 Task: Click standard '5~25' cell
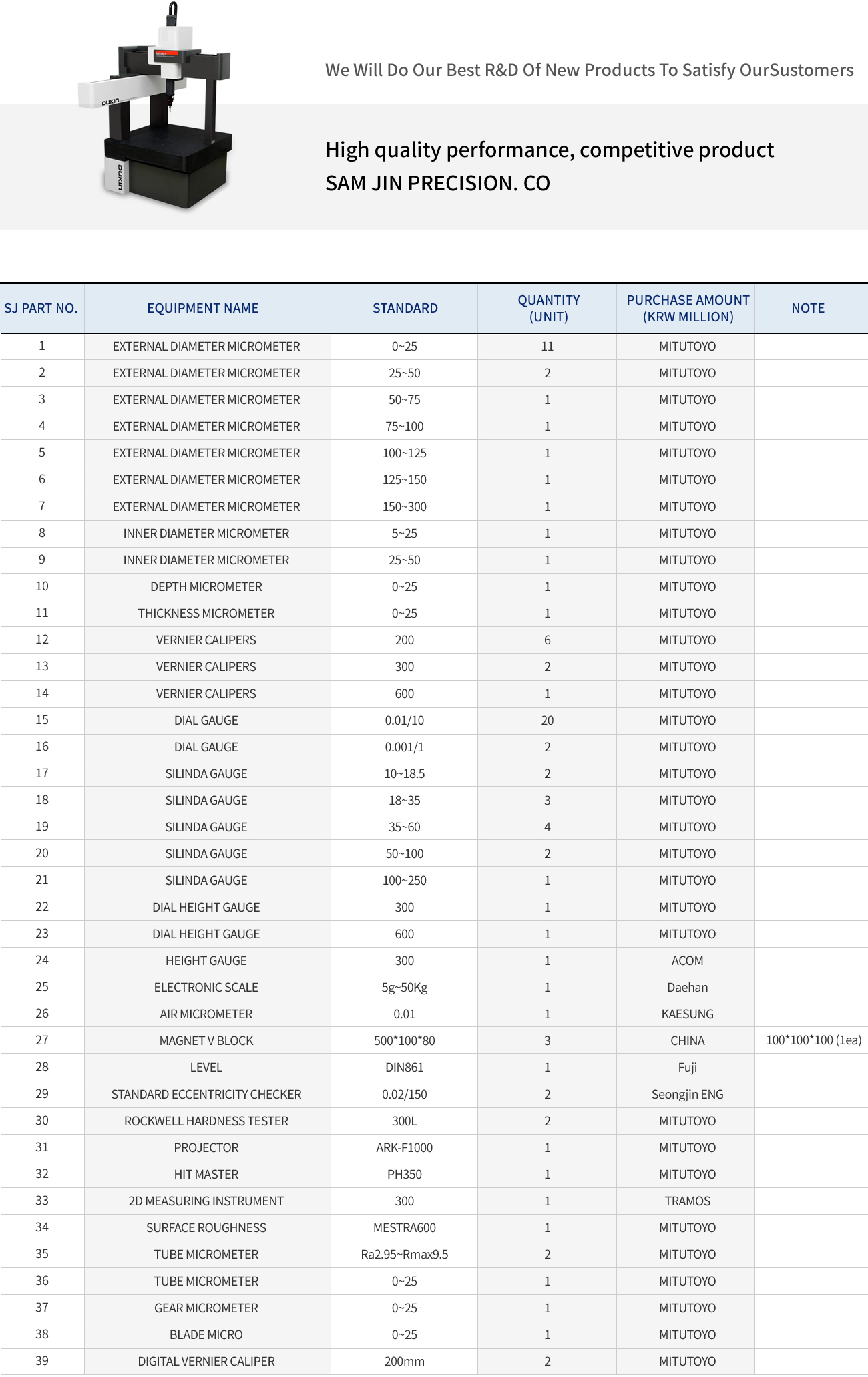(x=405, y=533)
